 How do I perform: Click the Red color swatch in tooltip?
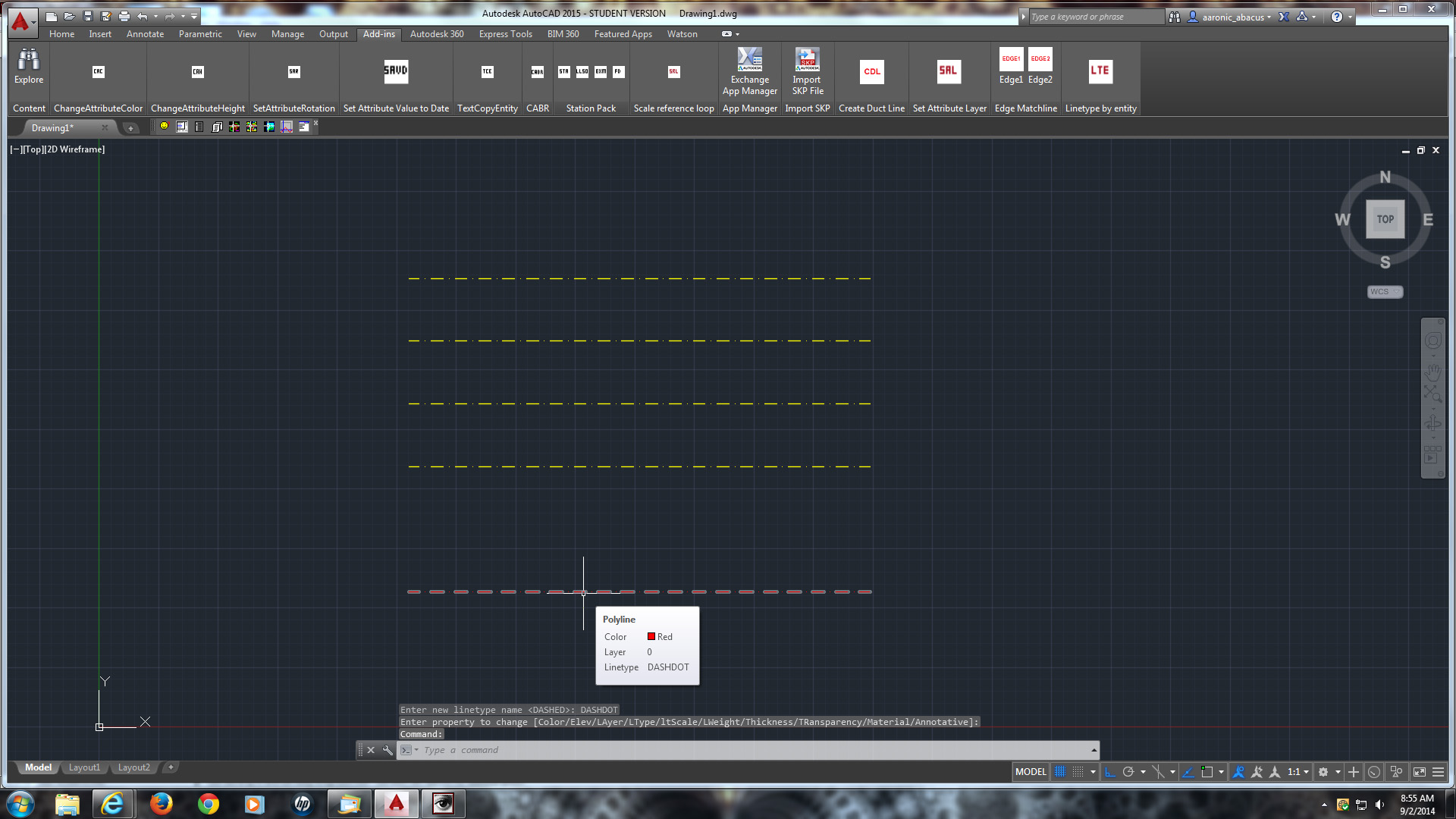point(651,637)
